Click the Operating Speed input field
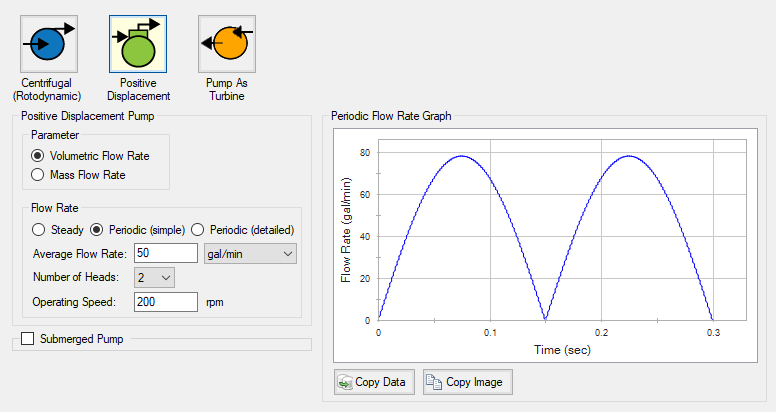 coord(165,301)
